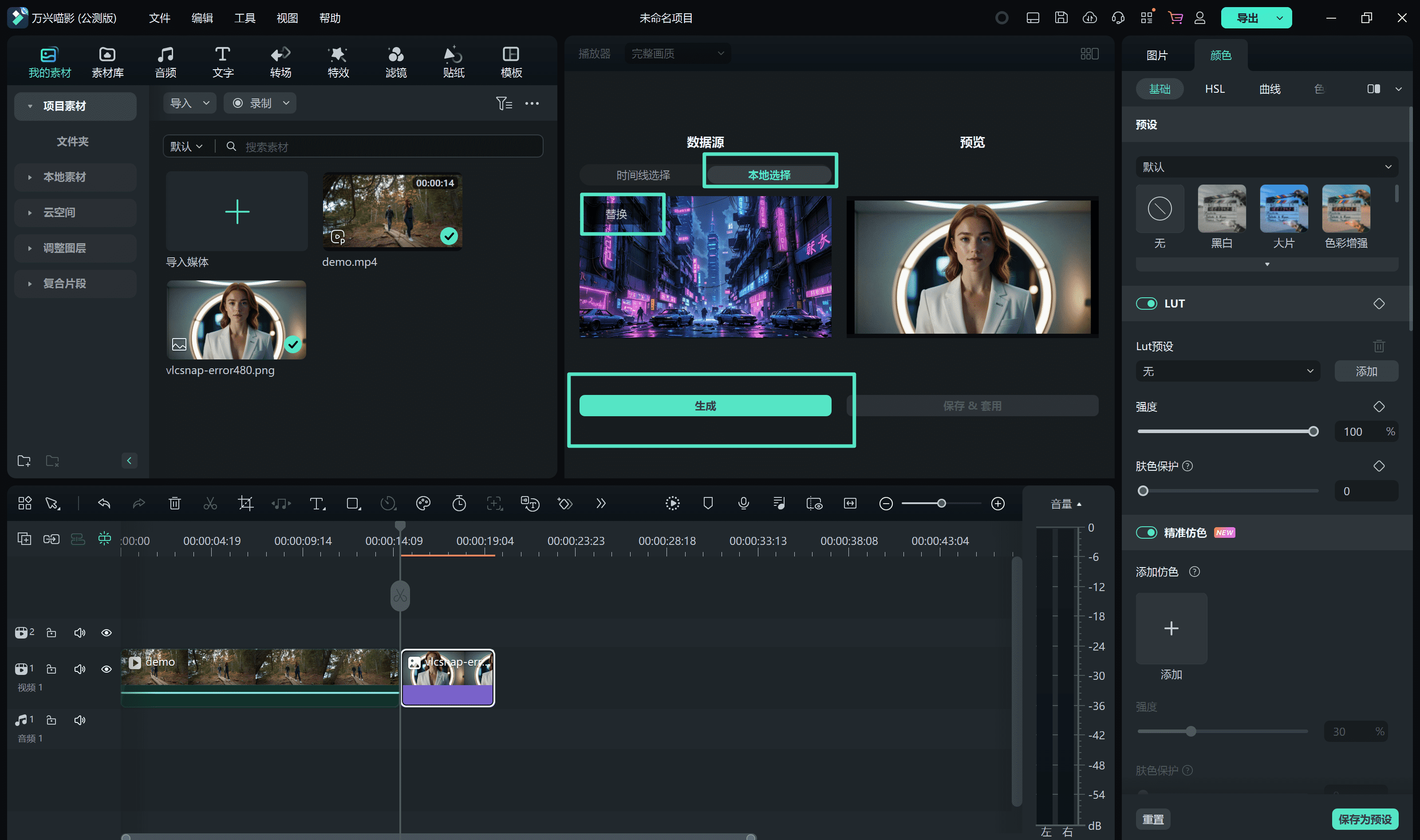Click the timeline zoom-in plus icon
This screenshot has width=1420, height=840.
point(998,503)
